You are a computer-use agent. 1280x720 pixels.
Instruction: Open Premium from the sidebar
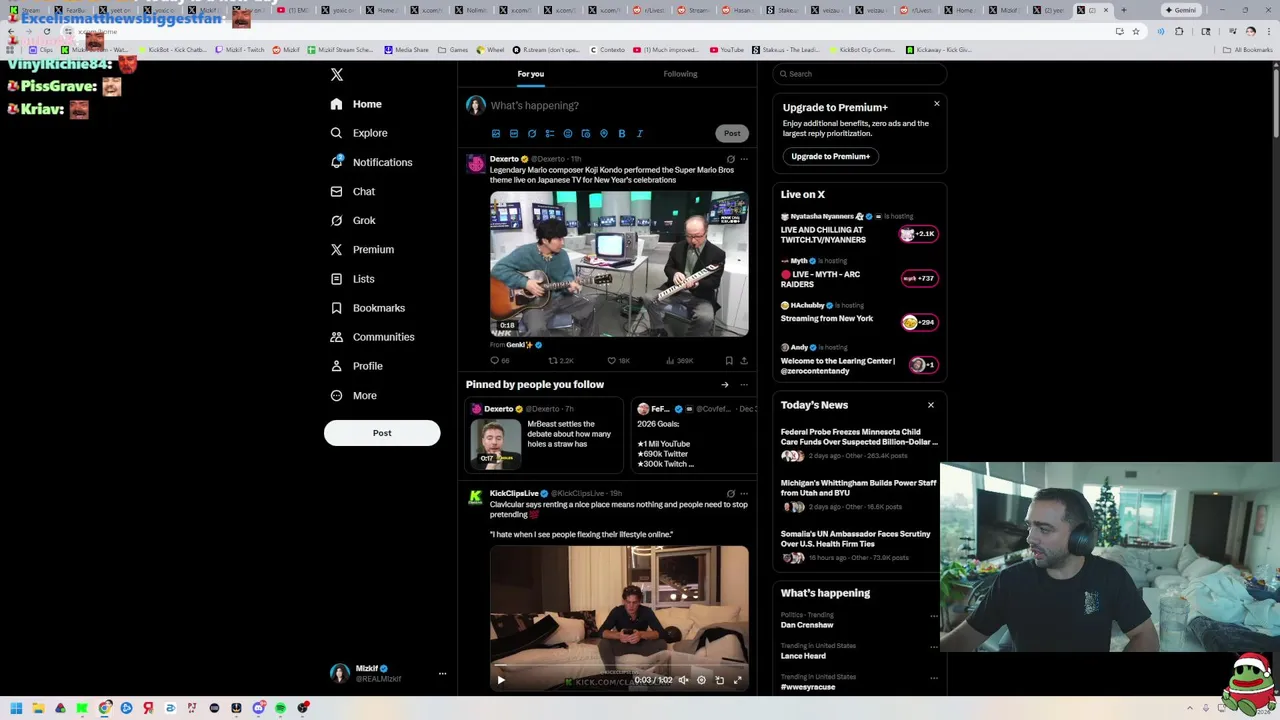(x=361, y=249)
